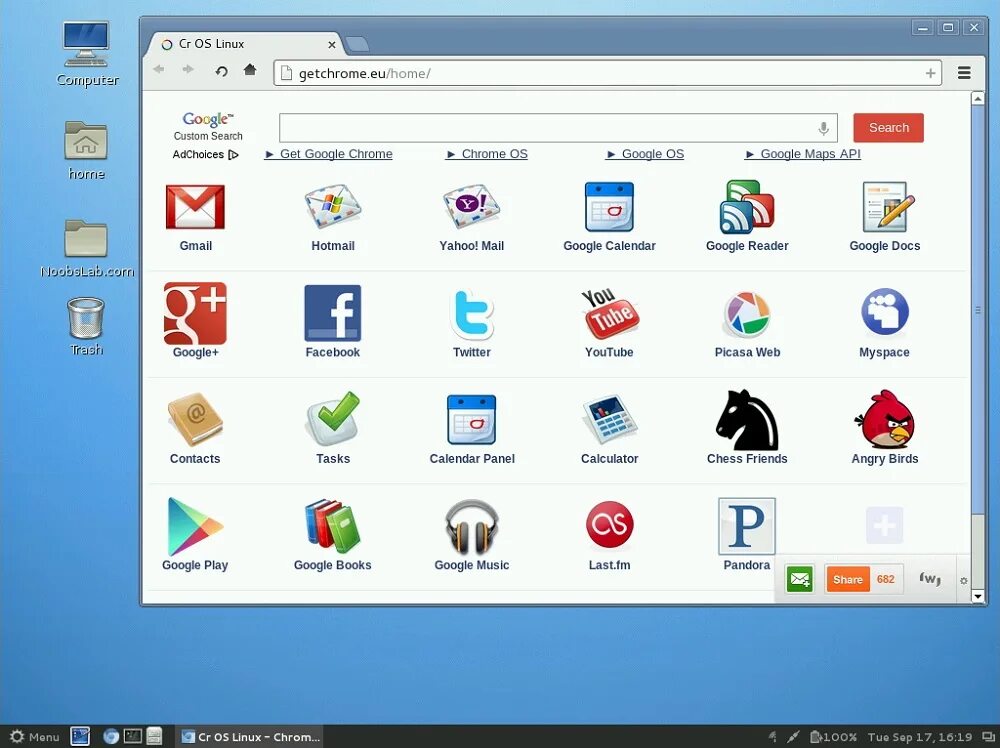Click the share widget settings gear
Viewport: 1000px width, 748px height.
coord(964,581)
